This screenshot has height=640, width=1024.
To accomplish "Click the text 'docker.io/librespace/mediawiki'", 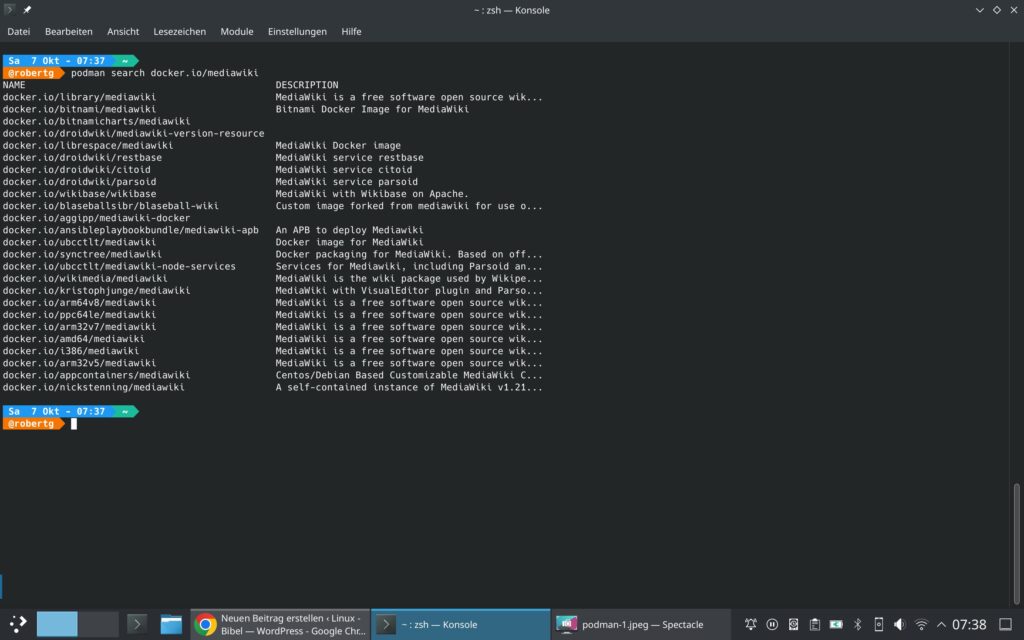I will point(88,145).
